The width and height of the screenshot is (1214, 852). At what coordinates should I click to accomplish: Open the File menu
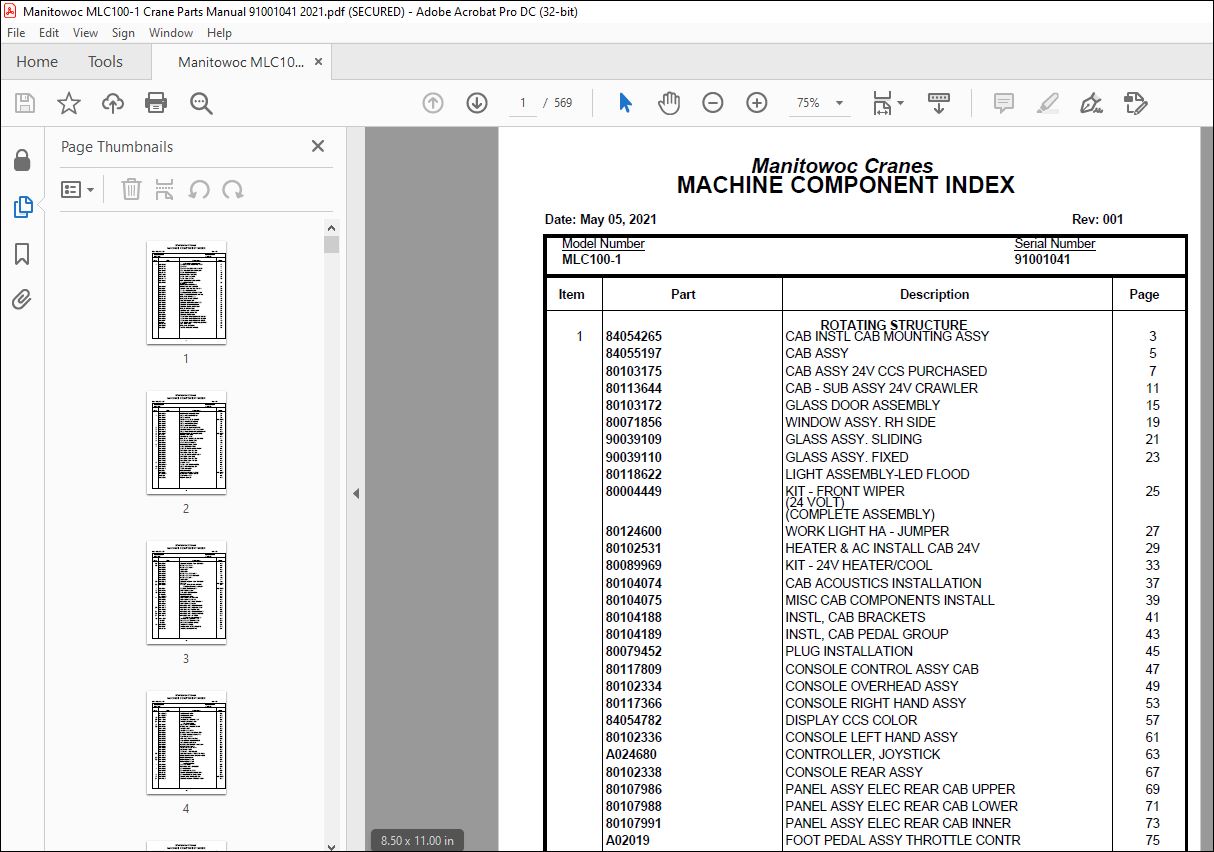coord(16,33)
